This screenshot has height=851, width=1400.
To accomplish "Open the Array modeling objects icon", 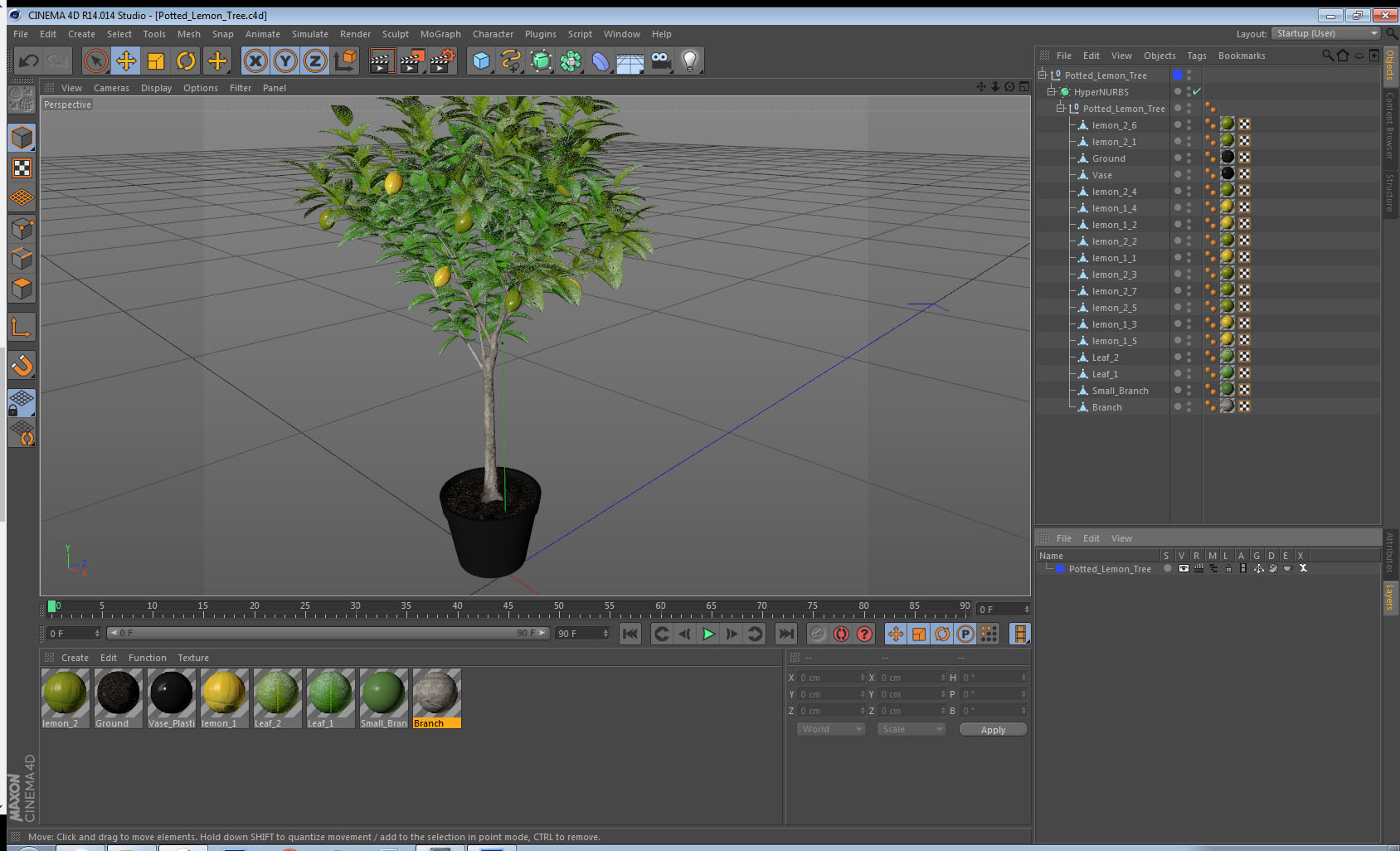I will coord(571,61).
